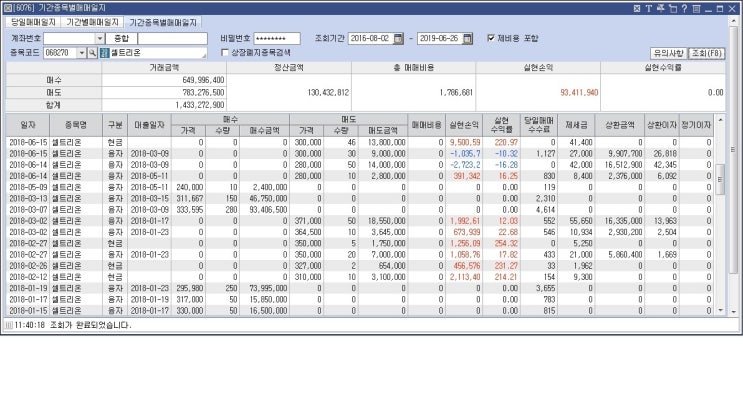Click the 매도금액 cell 13,800,000
The height and width of the screenshot is (404, 743).
tap(387, 142)
